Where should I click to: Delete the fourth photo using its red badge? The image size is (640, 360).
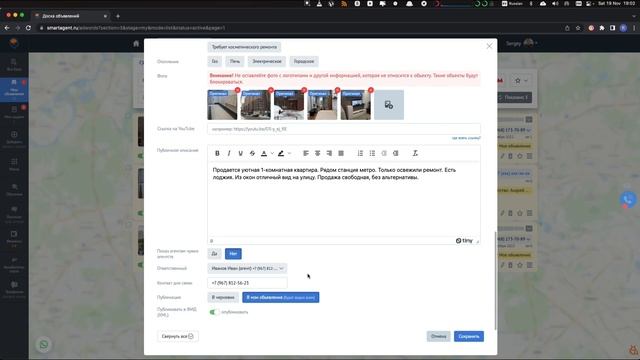pos(338,90)
